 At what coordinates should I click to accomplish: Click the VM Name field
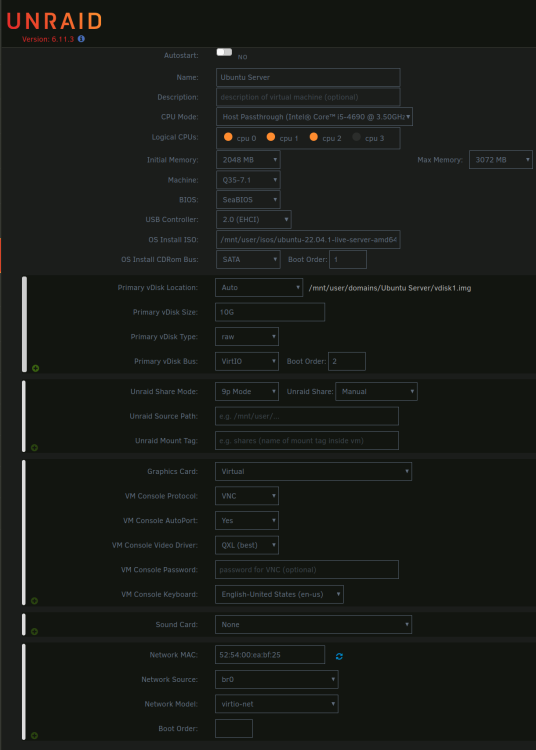[x=308, y=77]
